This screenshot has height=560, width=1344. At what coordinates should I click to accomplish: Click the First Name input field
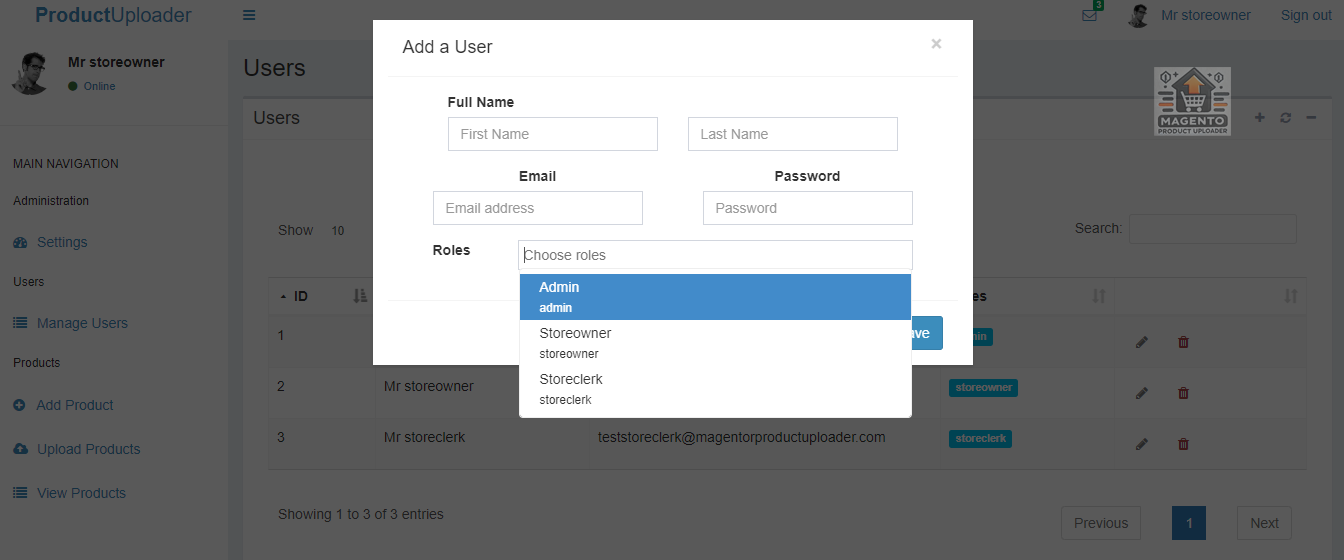(552, 134)
